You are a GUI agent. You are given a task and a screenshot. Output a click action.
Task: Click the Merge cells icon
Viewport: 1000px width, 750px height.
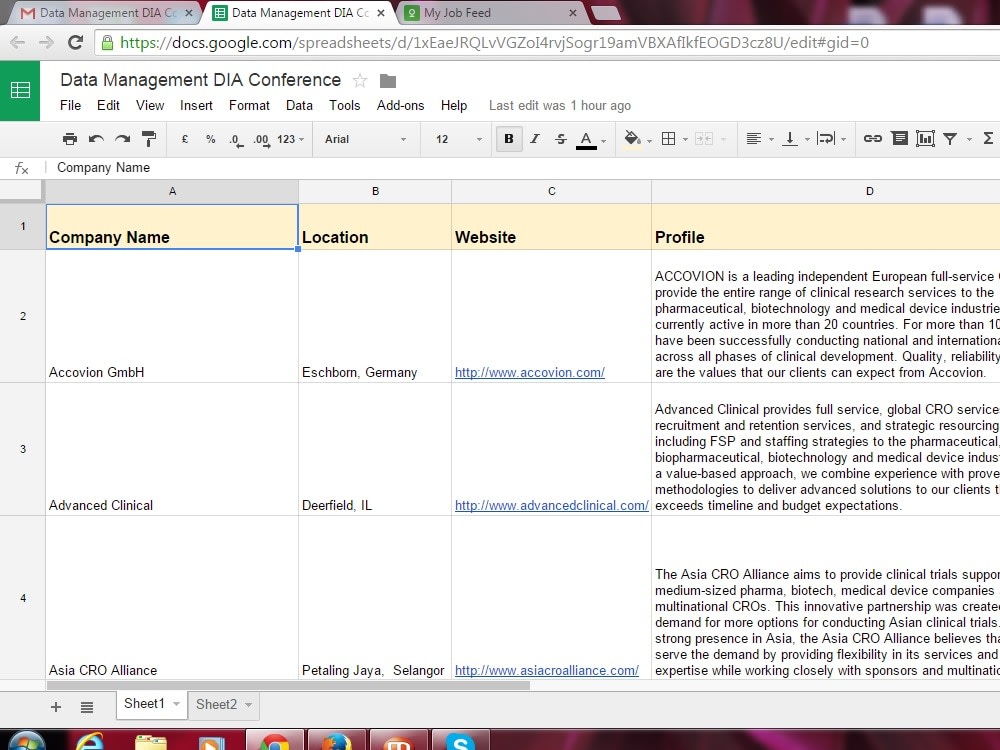point(704,139)
